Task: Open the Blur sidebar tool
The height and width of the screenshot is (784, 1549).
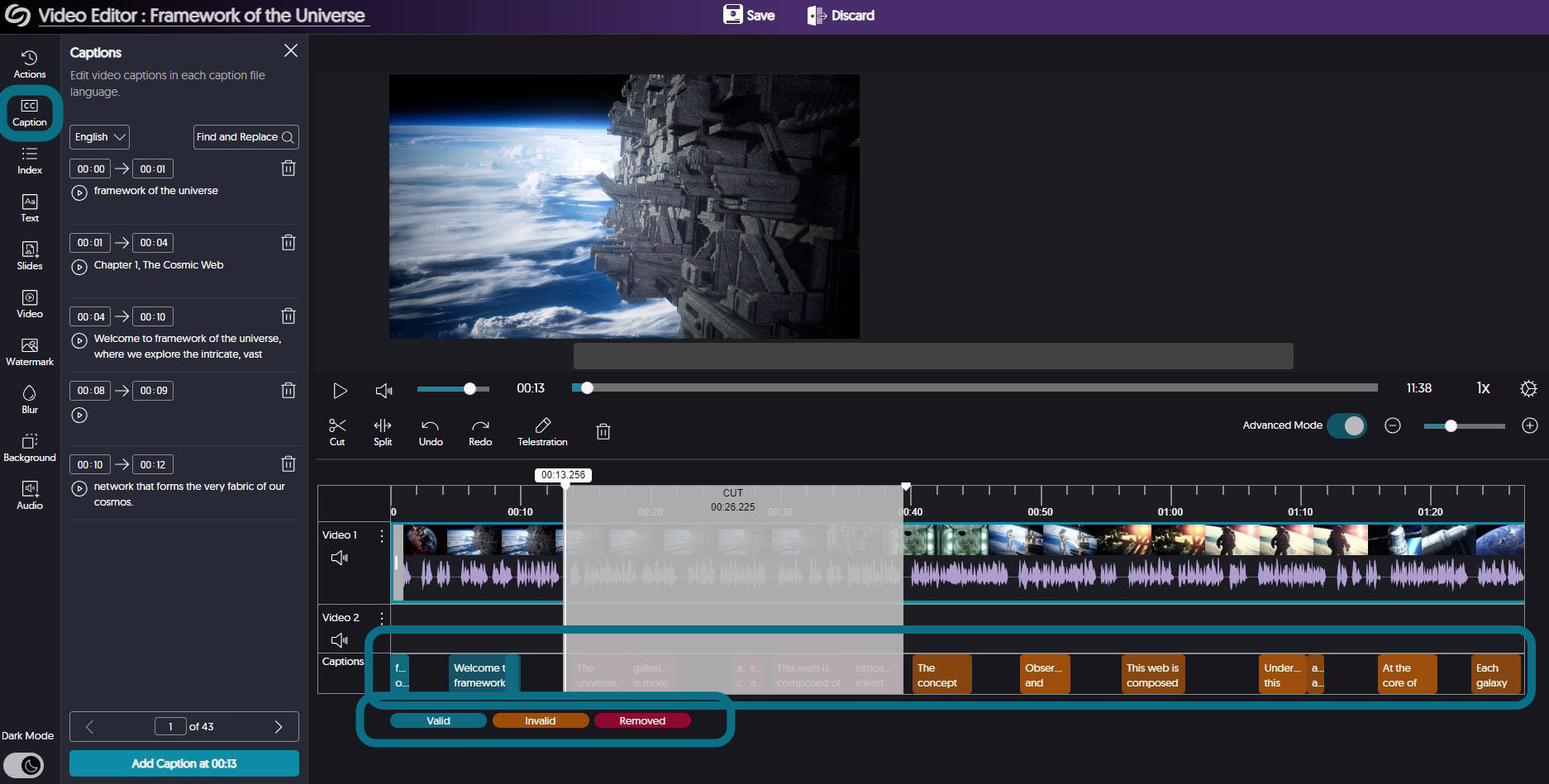Action: click(30, 401)
